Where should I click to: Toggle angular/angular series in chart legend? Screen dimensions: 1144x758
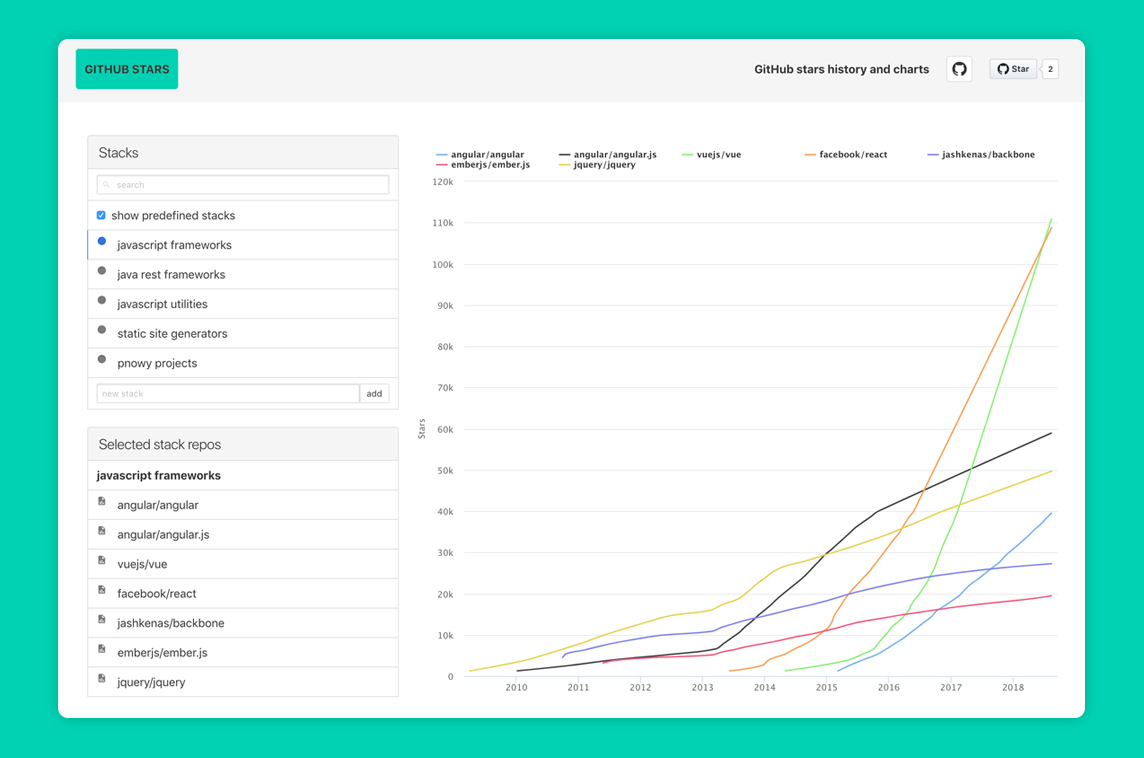pos(480,155)
